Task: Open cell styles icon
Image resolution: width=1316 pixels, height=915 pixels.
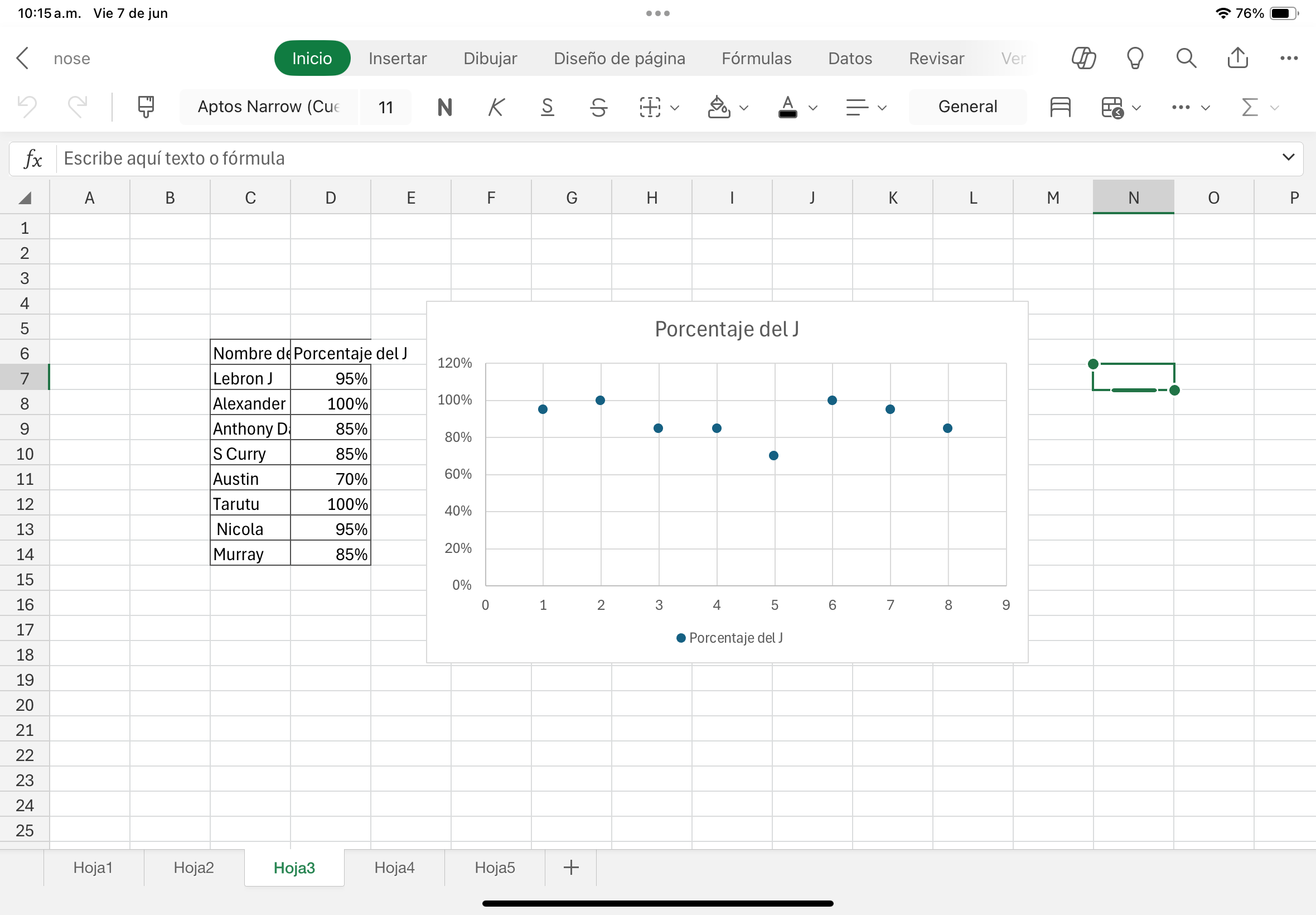Action: click(x=1060, y=107)
